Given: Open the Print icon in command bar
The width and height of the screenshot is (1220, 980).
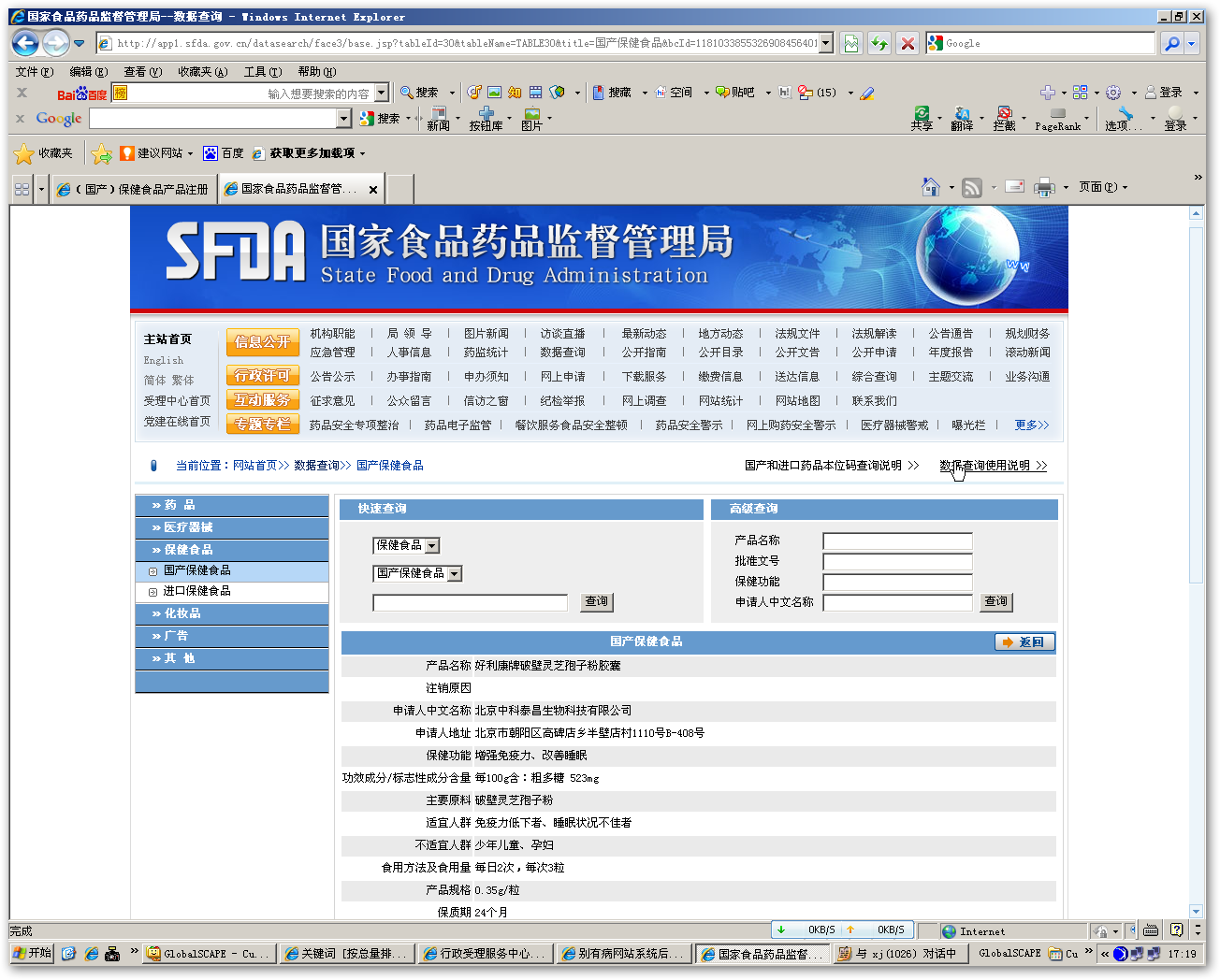Looking at the screenshot, I should pos(1044,187).
